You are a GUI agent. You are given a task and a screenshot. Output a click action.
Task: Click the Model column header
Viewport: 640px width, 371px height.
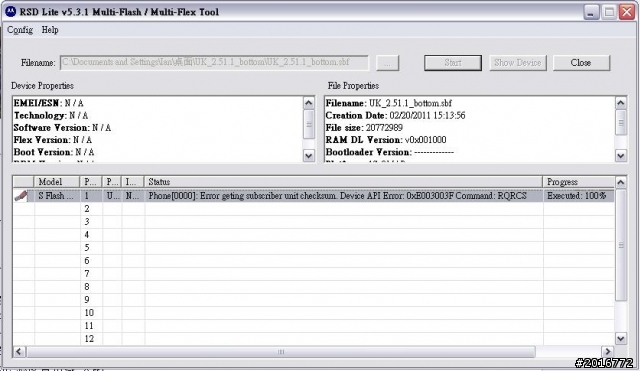coord(57,182)
